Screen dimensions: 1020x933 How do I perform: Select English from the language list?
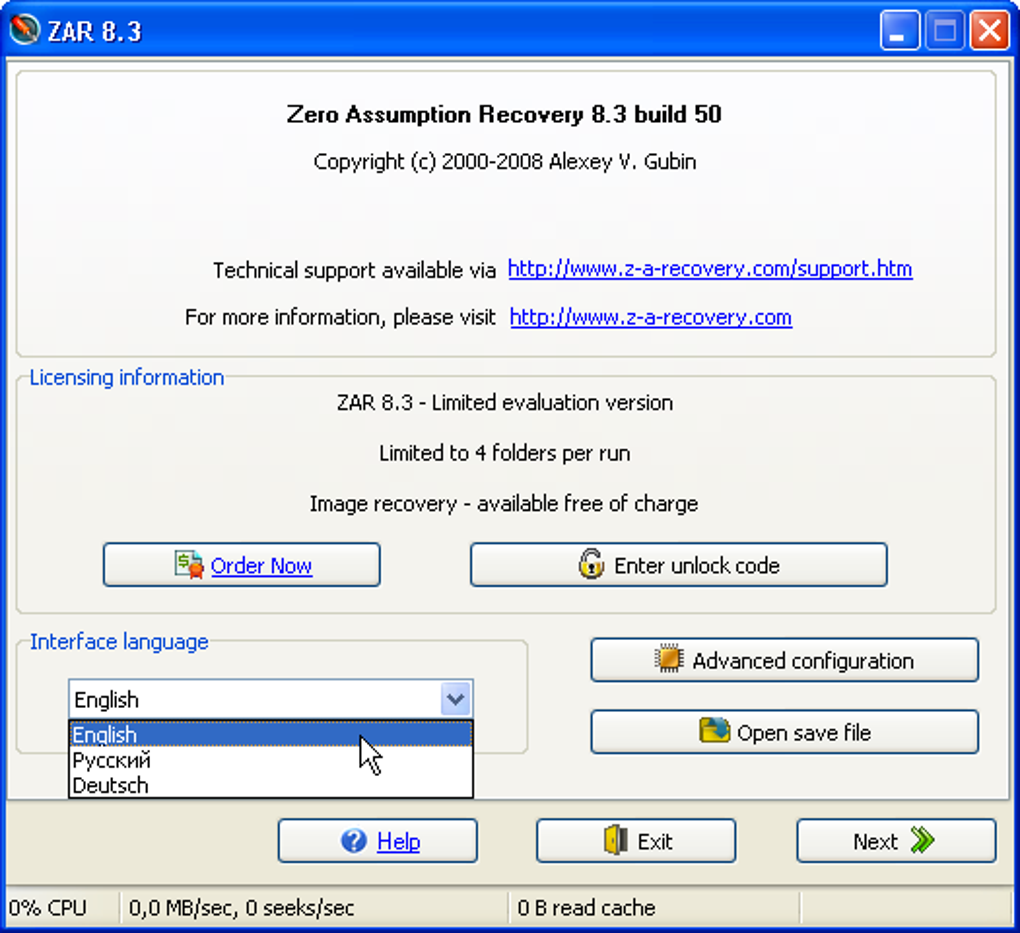point(271,734)
